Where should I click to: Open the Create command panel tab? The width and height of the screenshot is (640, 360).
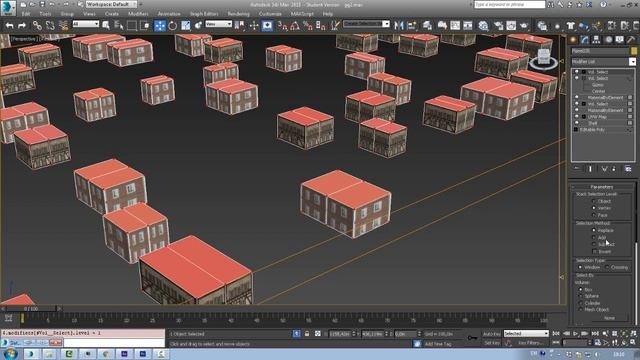tap(573, 40)
